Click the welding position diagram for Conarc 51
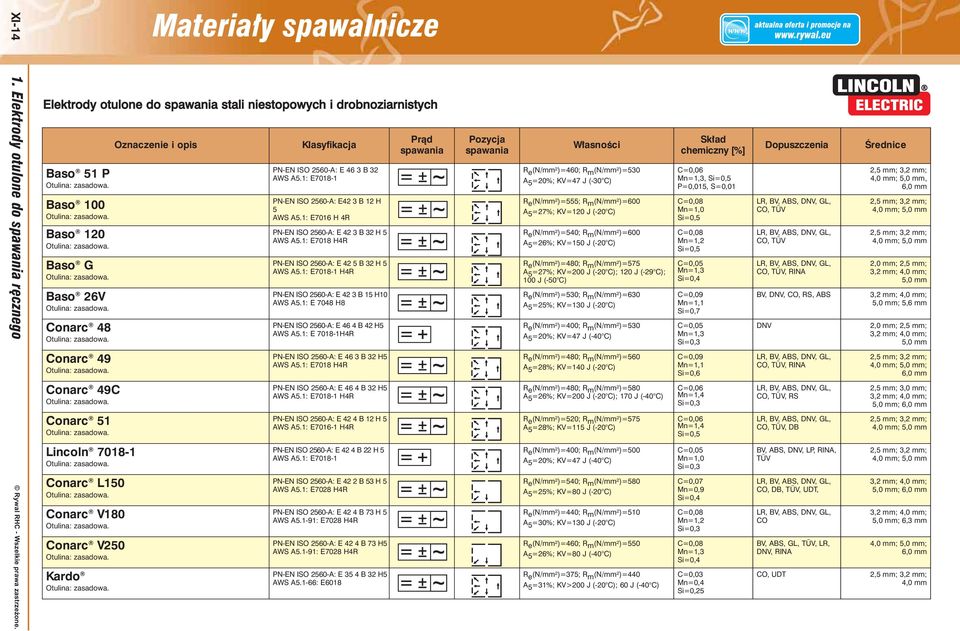The image size is (960, 631). 487,429
